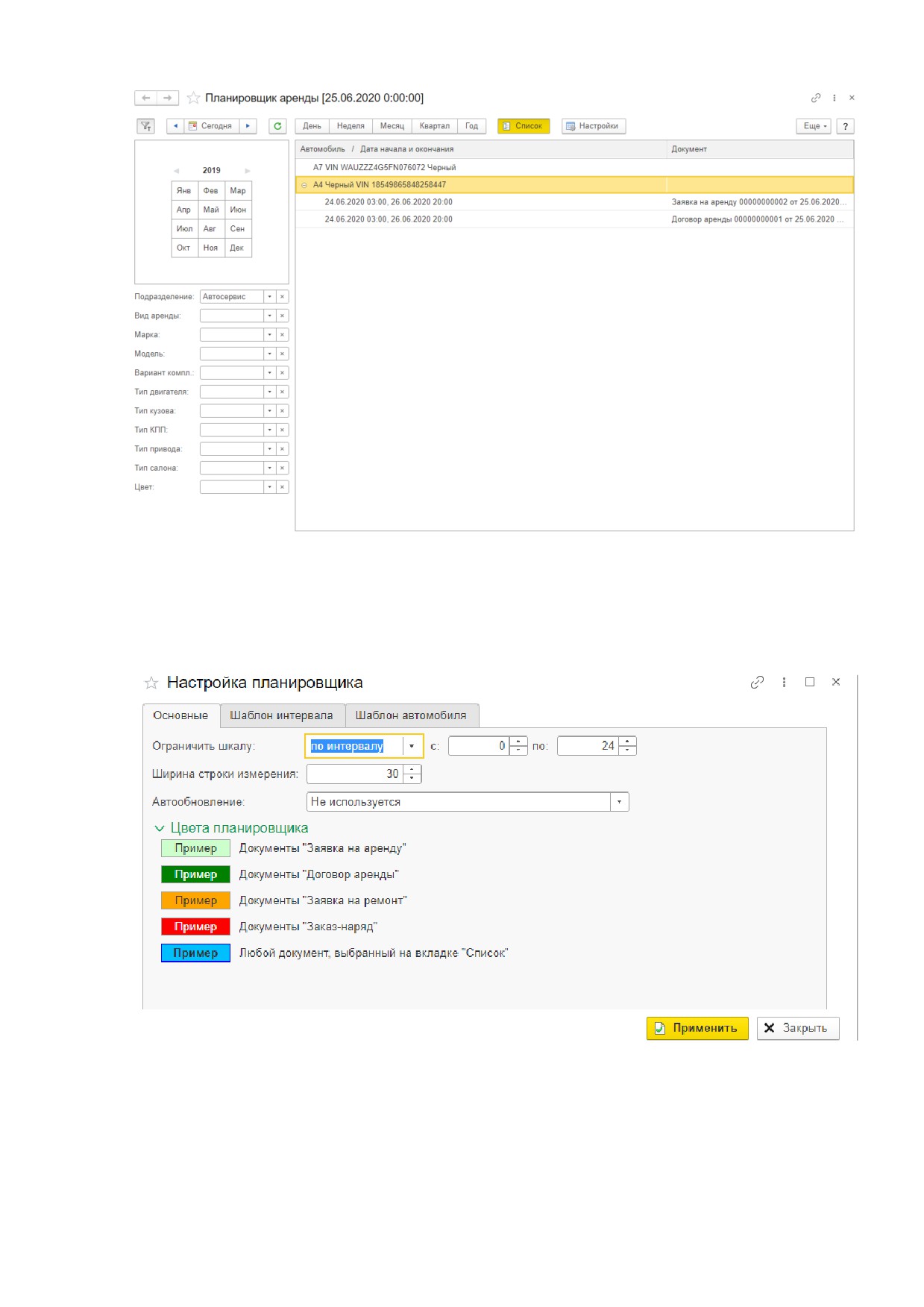Favorite the Настройка планировщика window star
Image resolution: width=924 pixels, height=1307 pixels.
[x=151, y=683]
